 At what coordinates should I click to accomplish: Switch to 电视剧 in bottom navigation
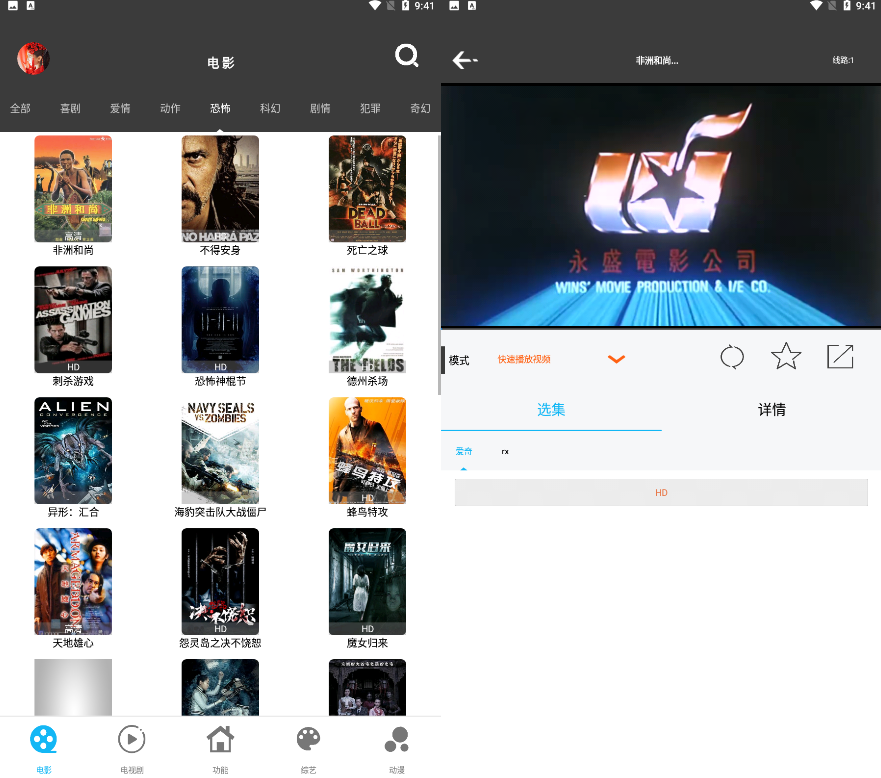(x=132, y=746)
